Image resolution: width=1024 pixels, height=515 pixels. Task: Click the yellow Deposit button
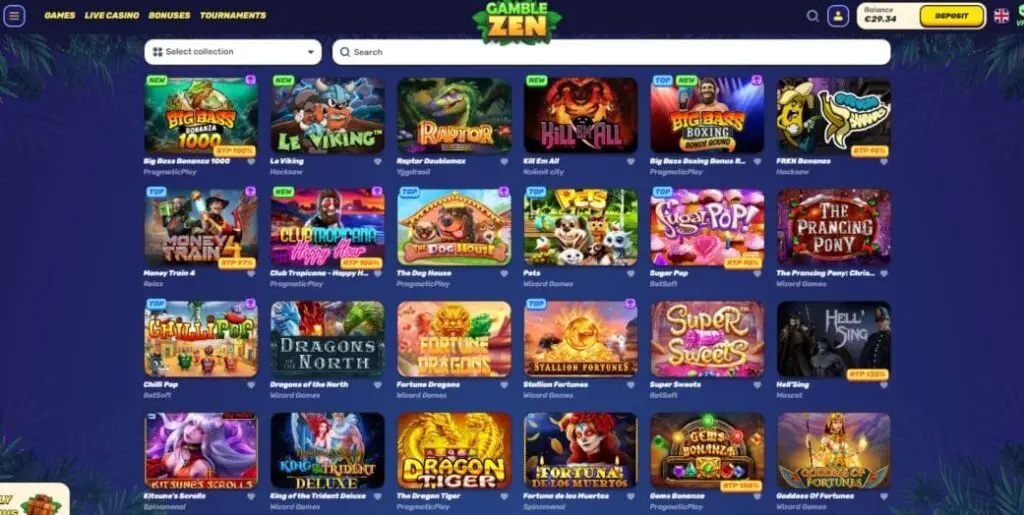pyautogui.click(x=952, y=16)
